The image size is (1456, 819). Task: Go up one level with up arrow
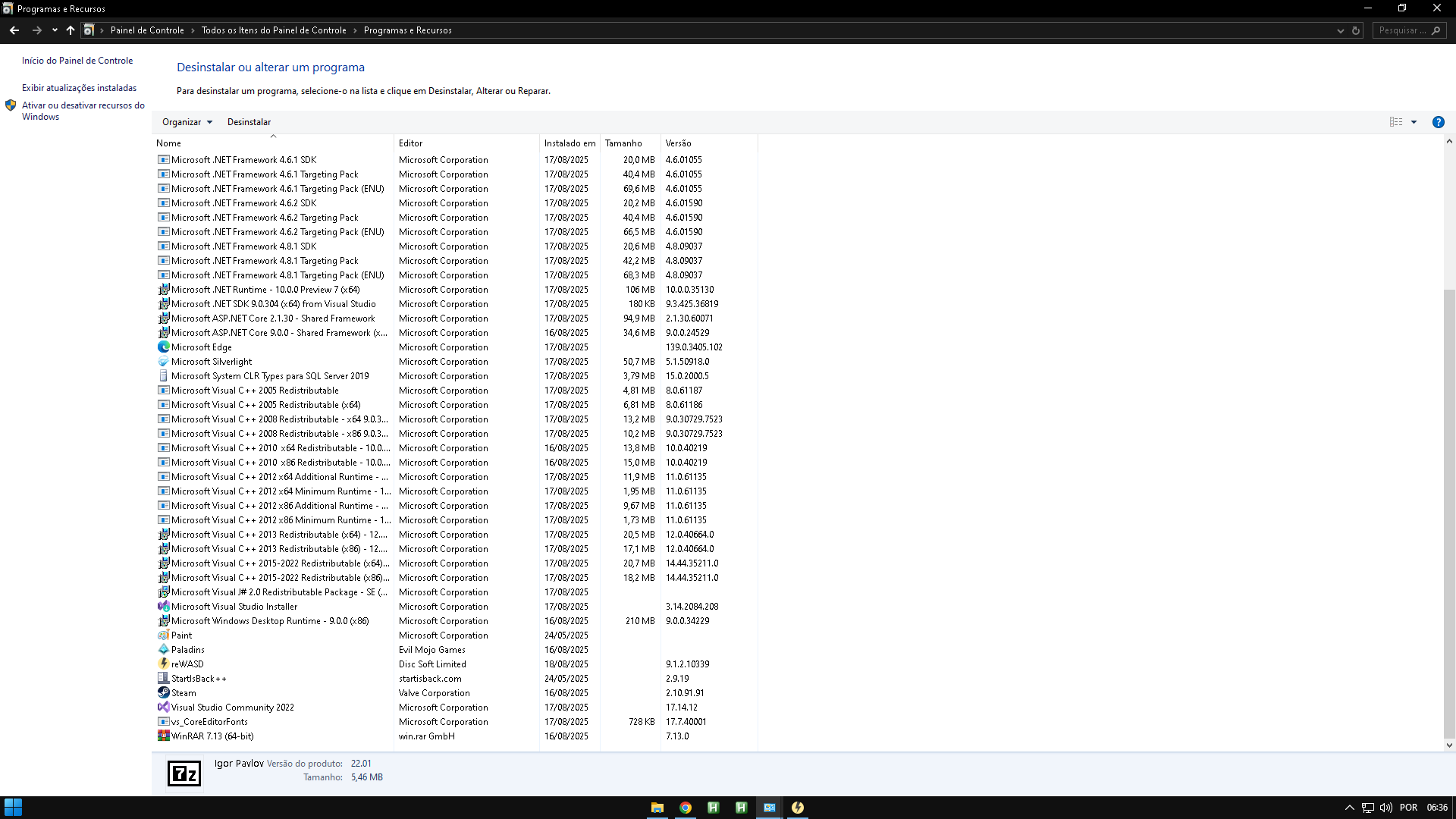(x=71, y=30)
